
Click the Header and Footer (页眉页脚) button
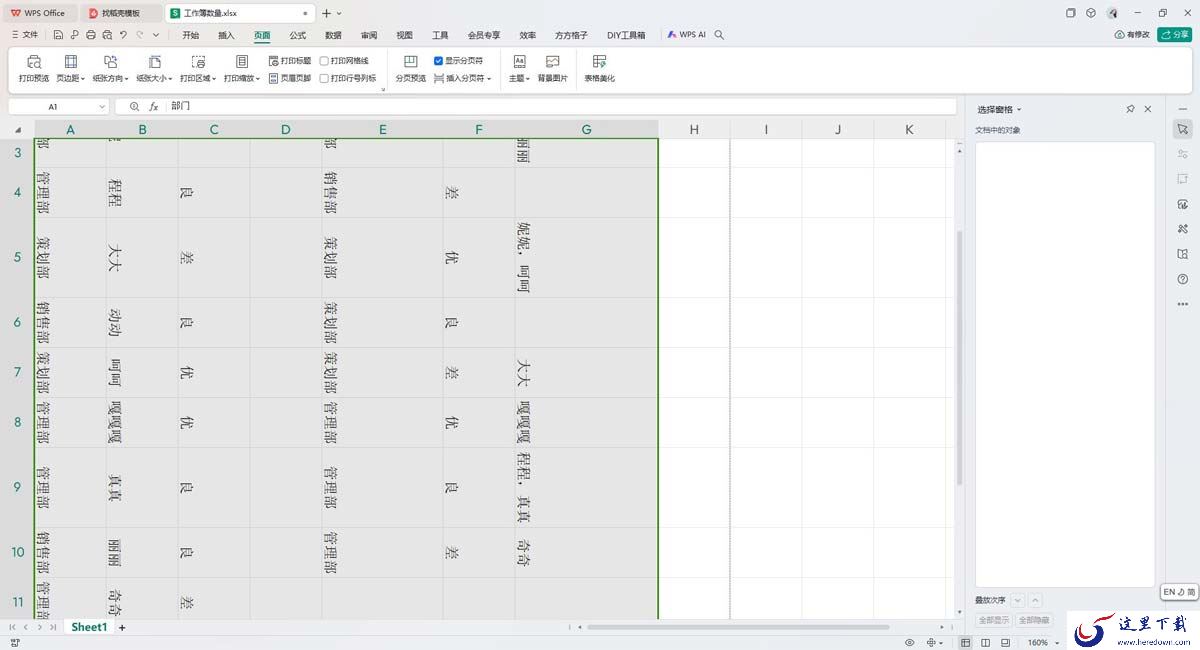tap(290, 78)
